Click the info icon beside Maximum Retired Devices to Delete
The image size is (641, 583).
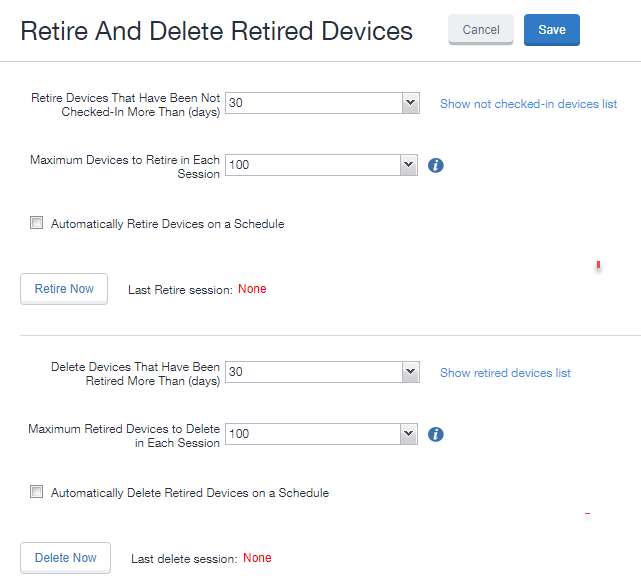point(436,435)
